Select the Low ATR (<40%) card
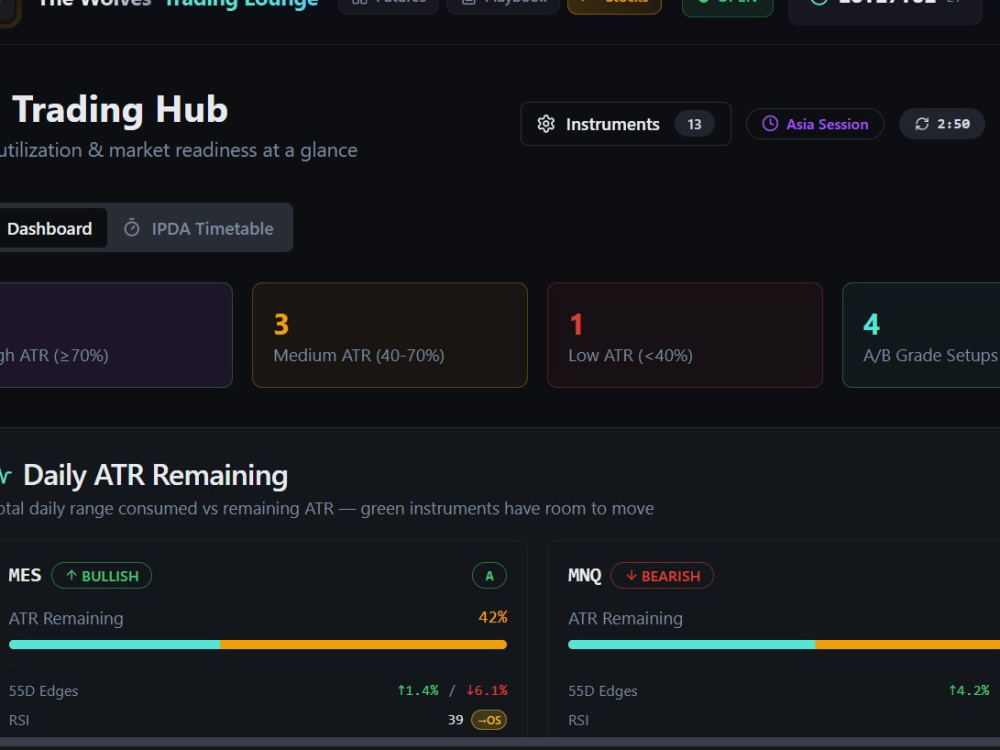Viewport: 1000px width, 750px height. point(685,335)
